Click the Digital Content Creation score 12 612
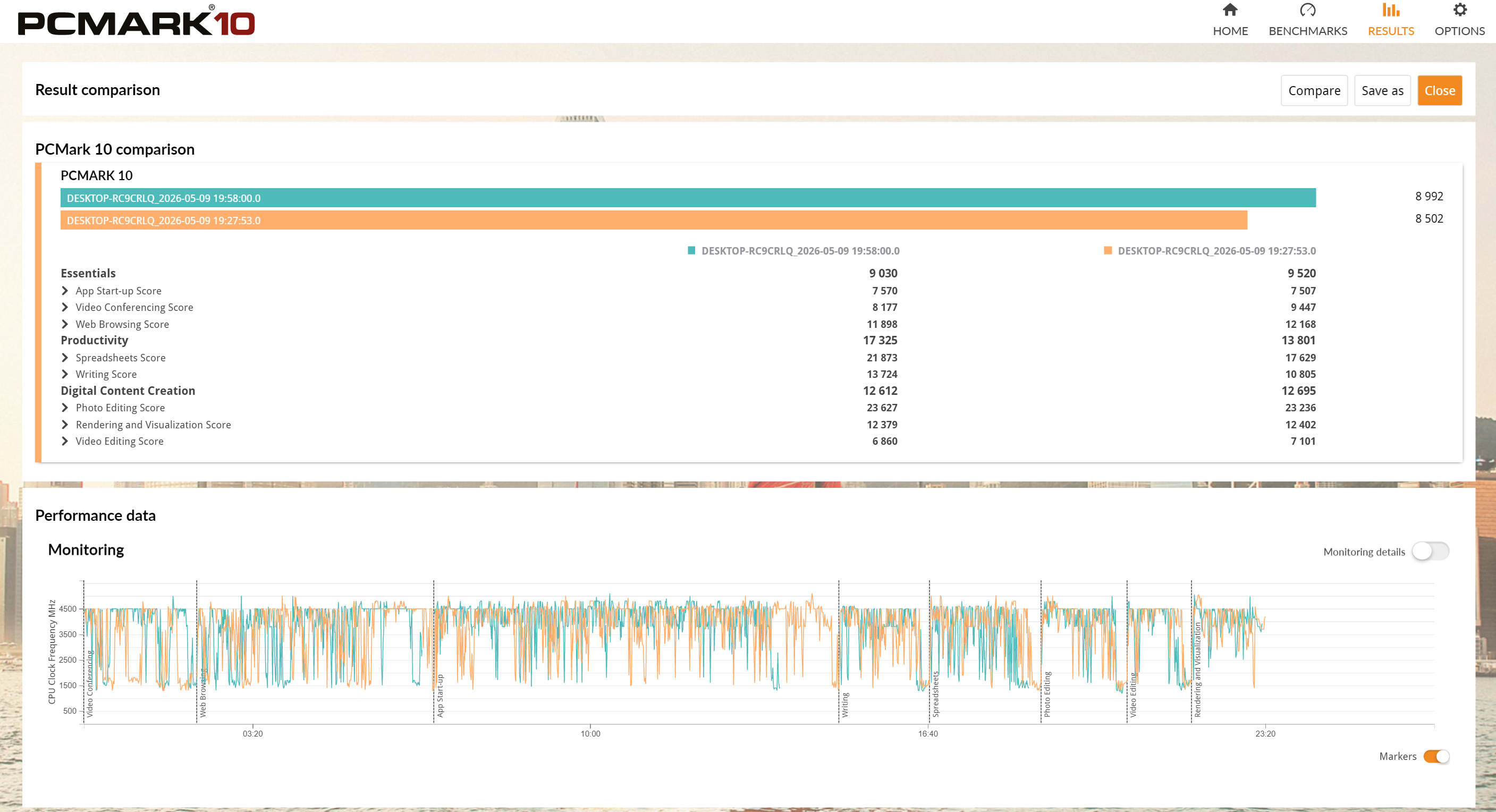 [x=880, y=391]
